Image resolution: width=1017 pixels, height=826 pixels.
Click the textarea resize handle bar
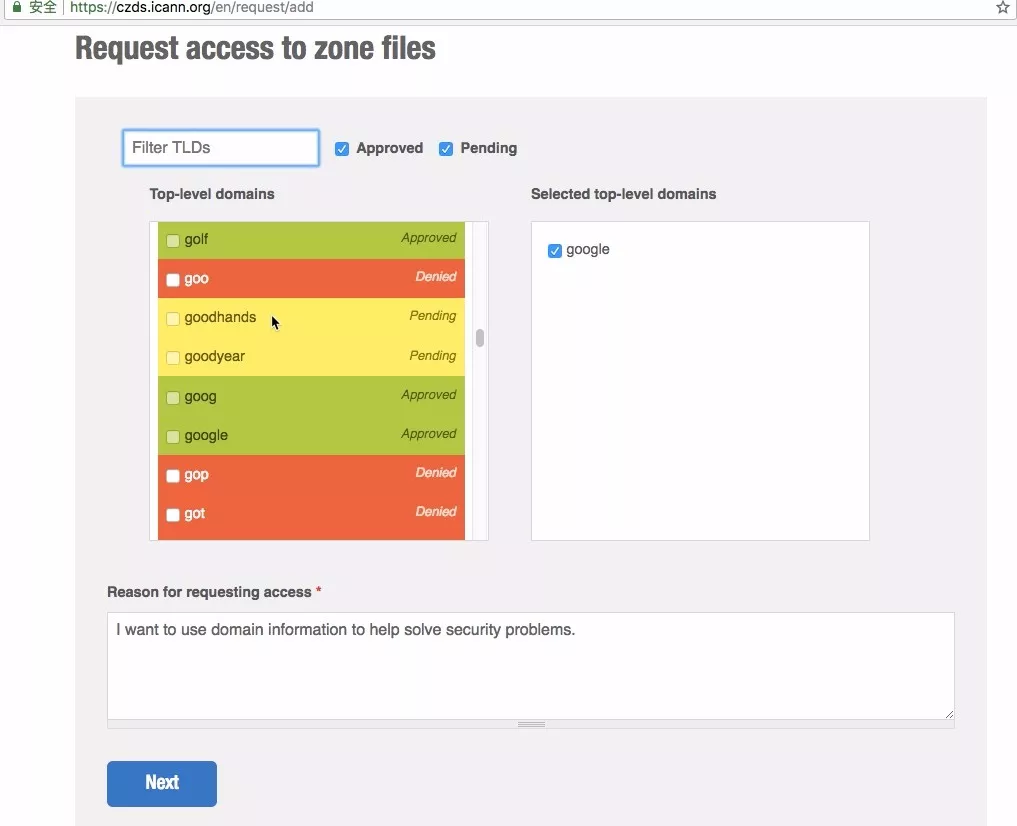pos(531,724)
